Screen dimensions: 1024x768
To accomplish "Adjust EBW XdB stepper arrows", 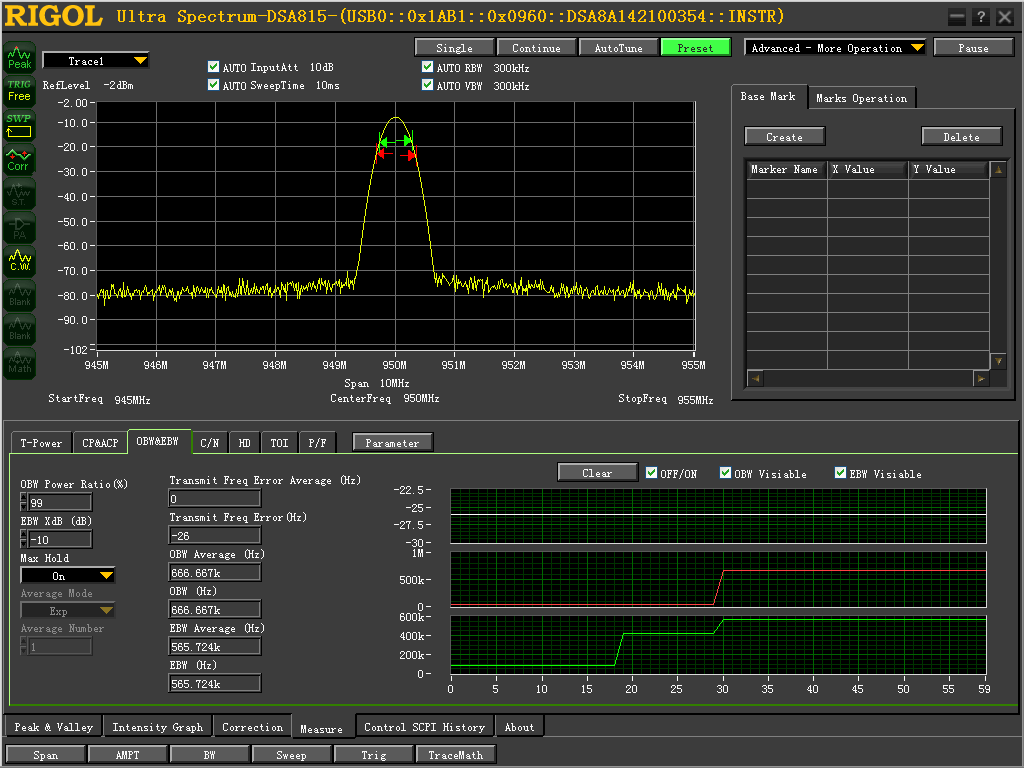I will [x=24, y=539].
